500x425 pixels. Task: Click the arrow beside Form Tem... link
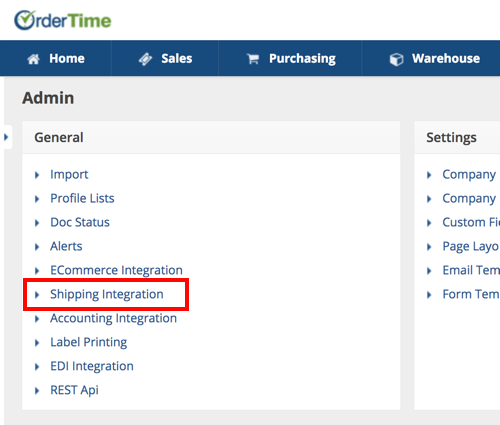click(429, 295)
